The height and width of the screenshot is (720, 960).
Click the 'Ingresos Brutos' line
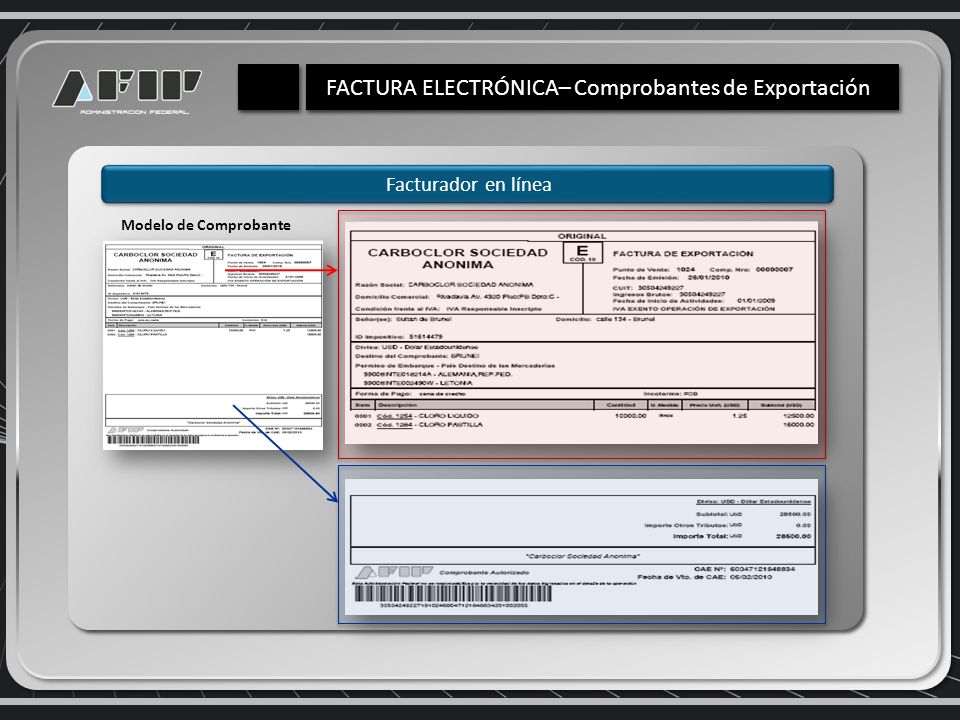[669, 294]
